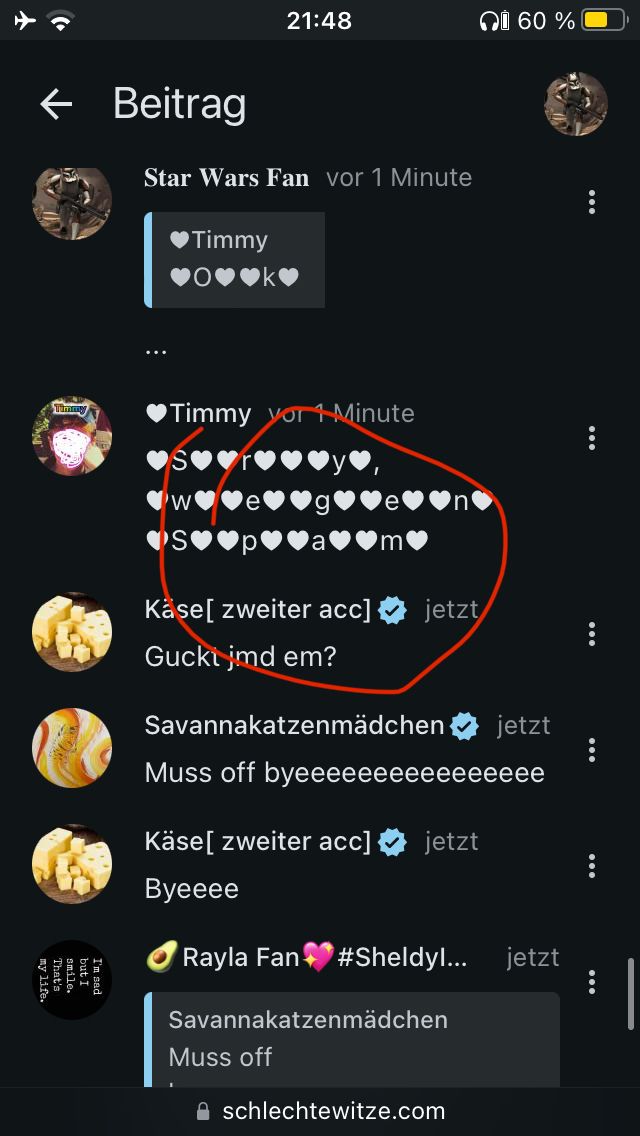Open options menu for Rayla Fan comment
Viewport: 640px width, 1136px height.
tap(592, 981)
